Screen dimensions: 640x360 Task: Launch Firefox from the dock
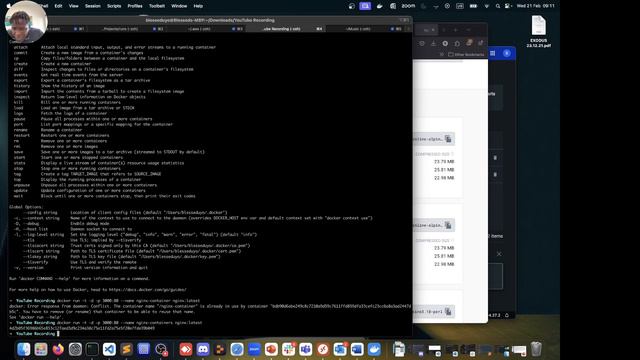[x=58, y=349]
